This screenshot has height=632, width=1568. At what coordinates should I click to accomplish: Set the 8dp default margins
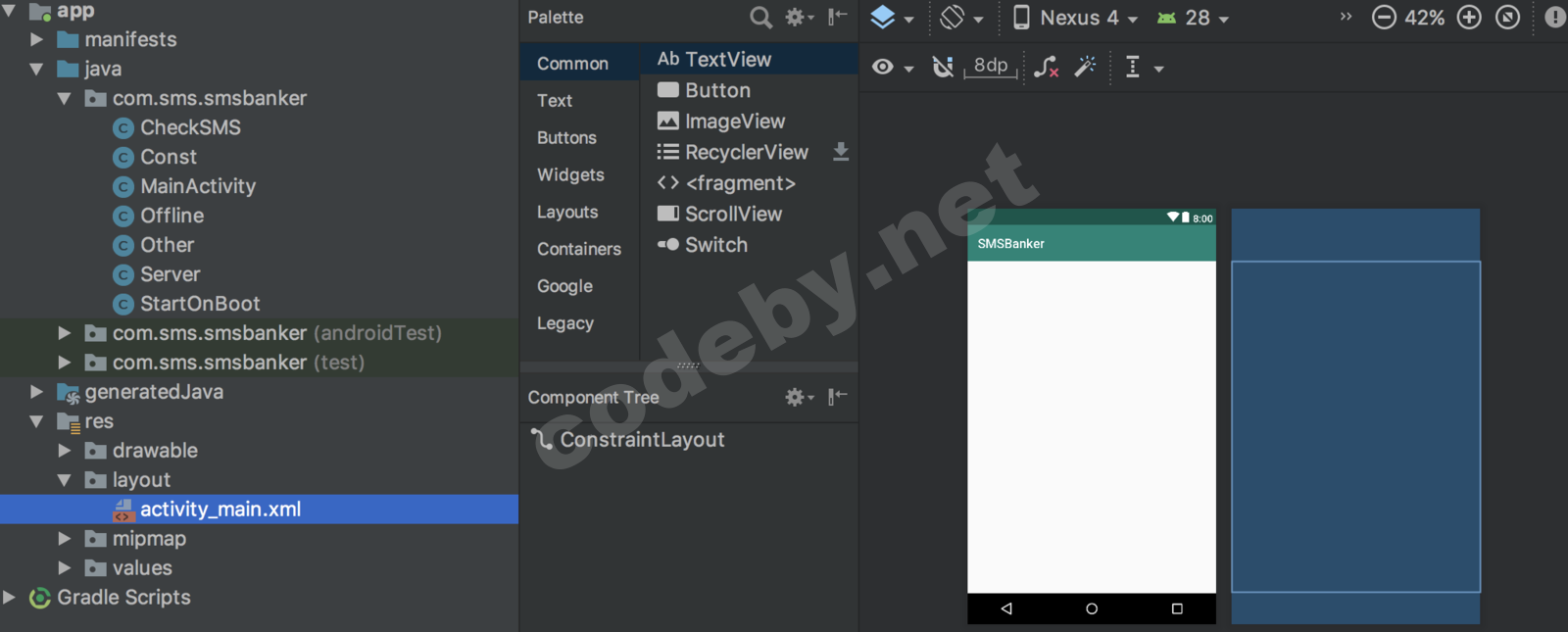991,67
